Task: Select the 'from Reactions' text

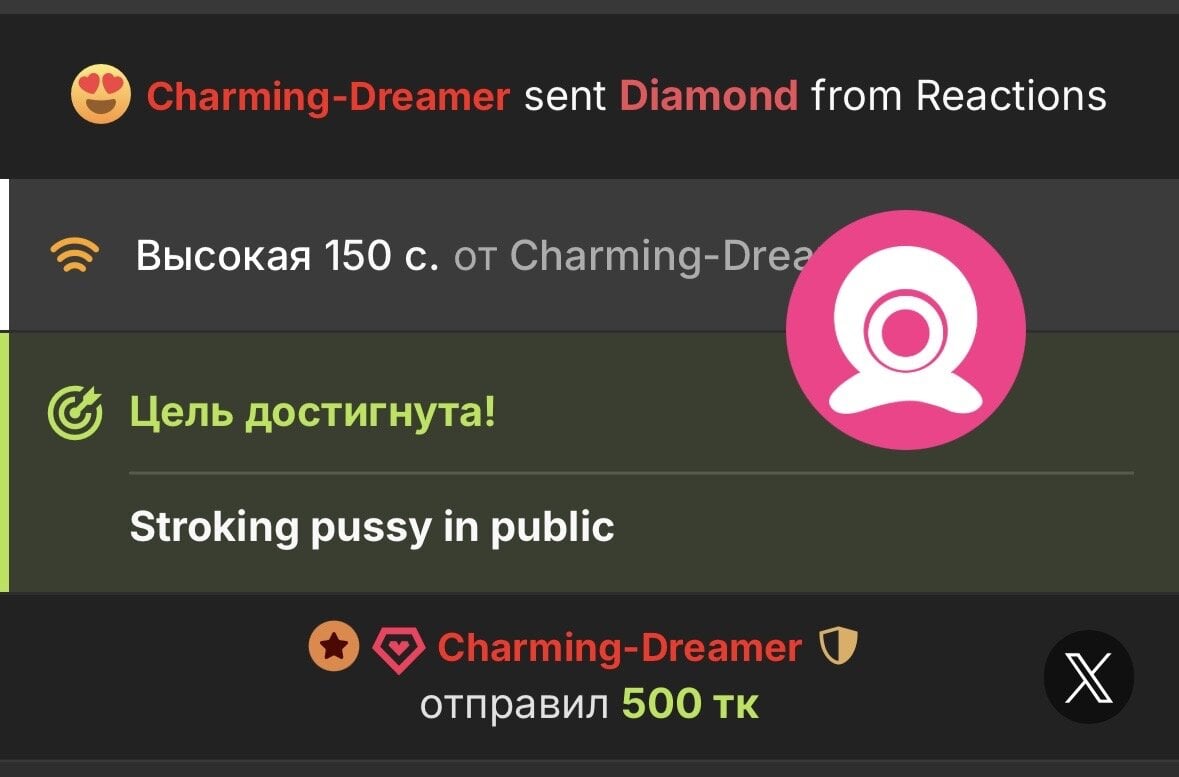Action: [959, 96]
